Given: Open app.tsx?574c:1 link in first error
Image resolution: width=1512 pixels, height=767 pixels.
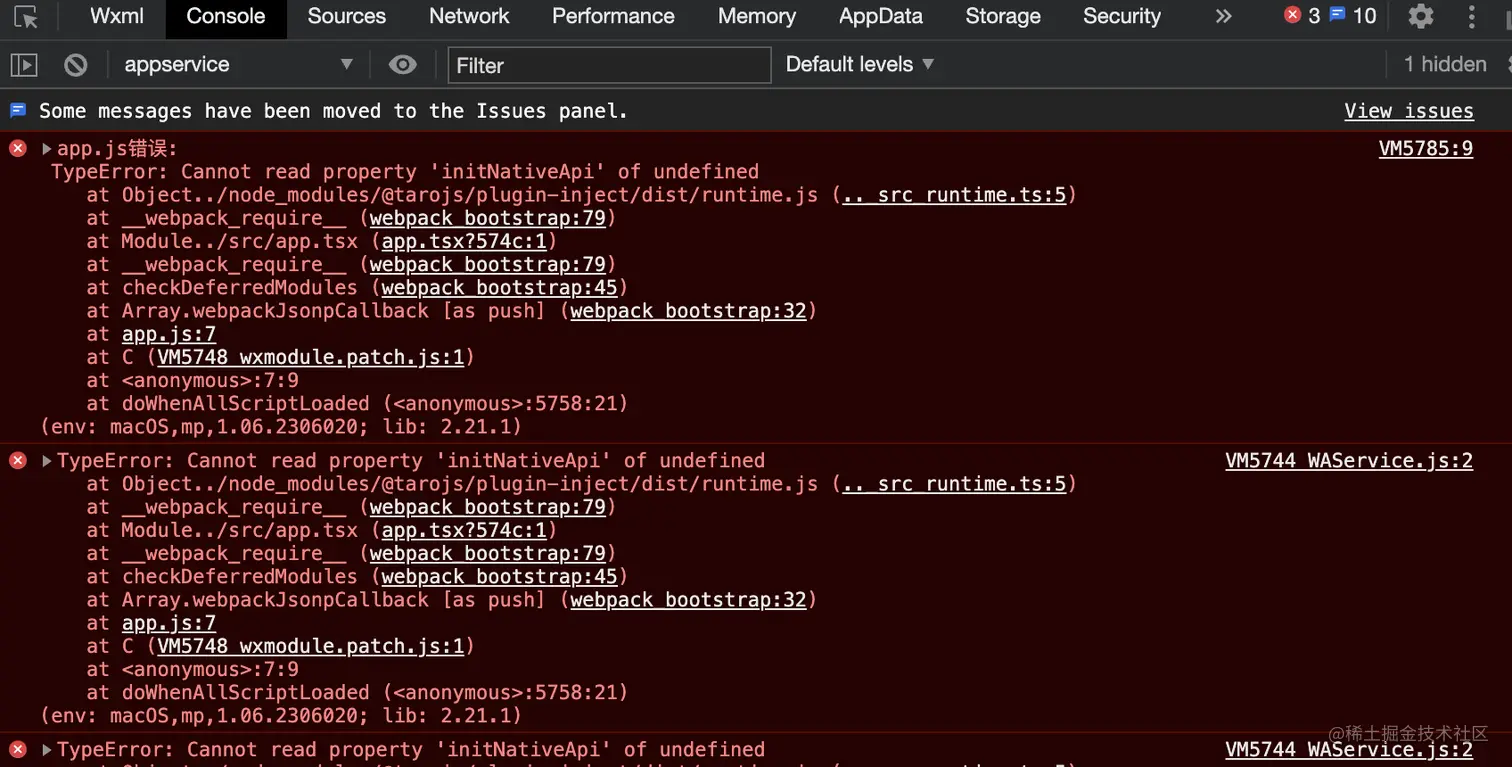Looking at the screenshot, I should tap(464, 241).
